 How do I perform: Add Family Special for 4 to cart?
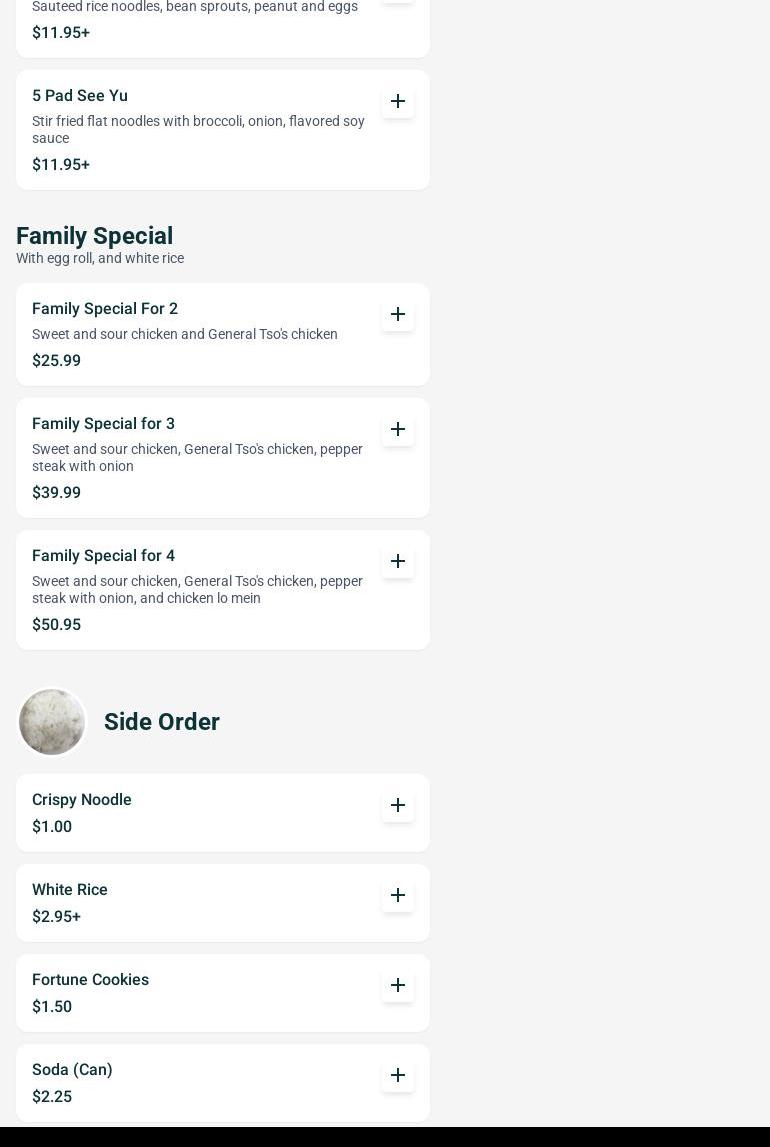pos(398,561)
